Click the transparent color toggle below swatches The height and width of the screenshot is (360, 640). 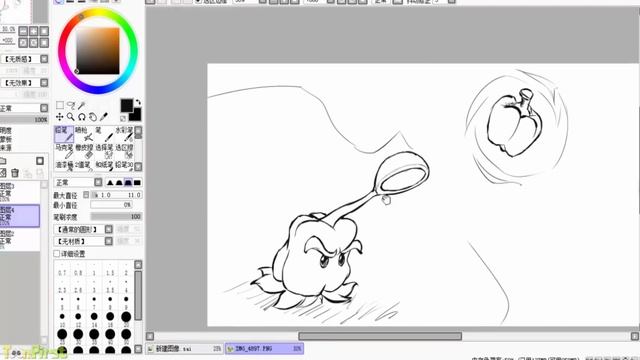[123, 118]
